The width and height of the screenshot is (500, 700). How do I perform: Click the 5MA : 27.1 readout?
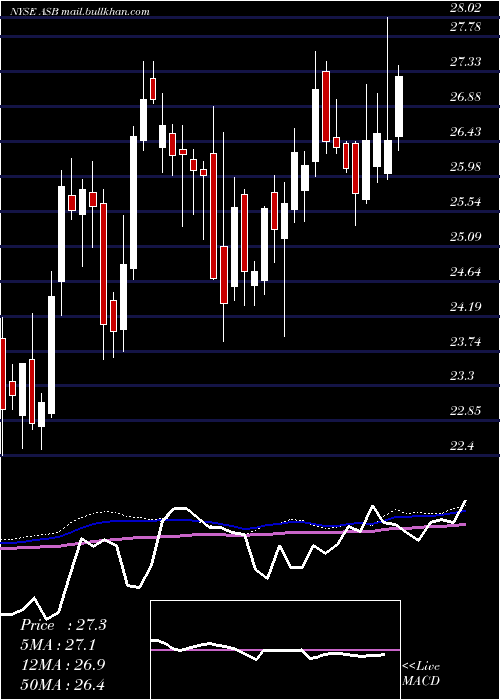pos(58,645)
